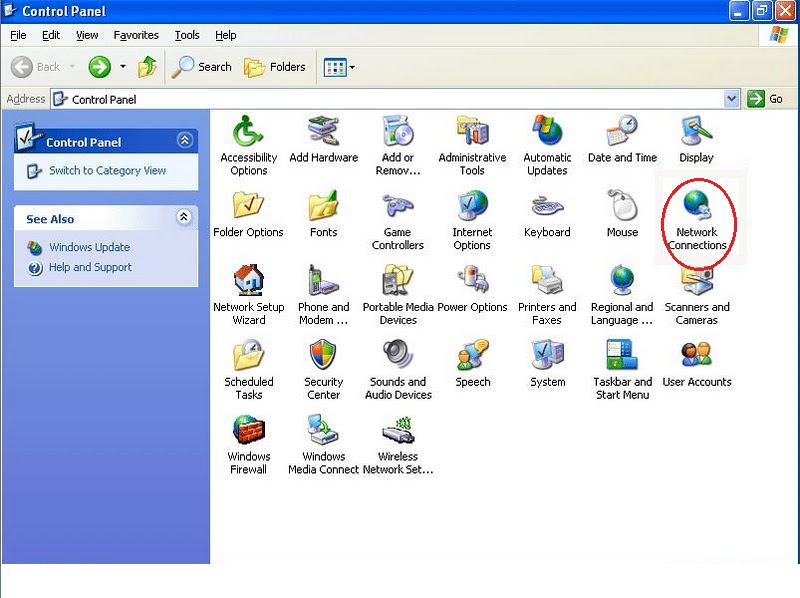Collapse the Control Panel sidebar section
The width and height of the screenshot is (800, 598).
[x=185, y=140]
